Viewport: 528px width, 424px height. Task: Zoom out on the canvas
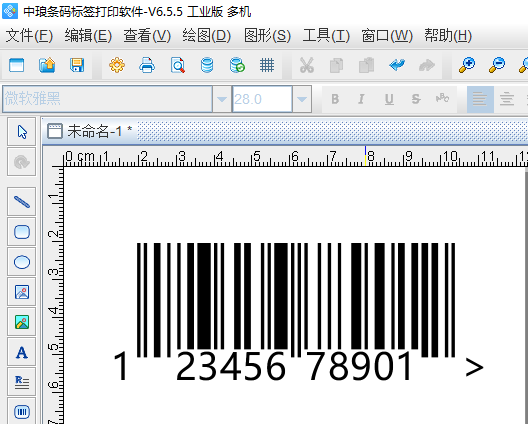pyautogui.click(x=497, y=65)
